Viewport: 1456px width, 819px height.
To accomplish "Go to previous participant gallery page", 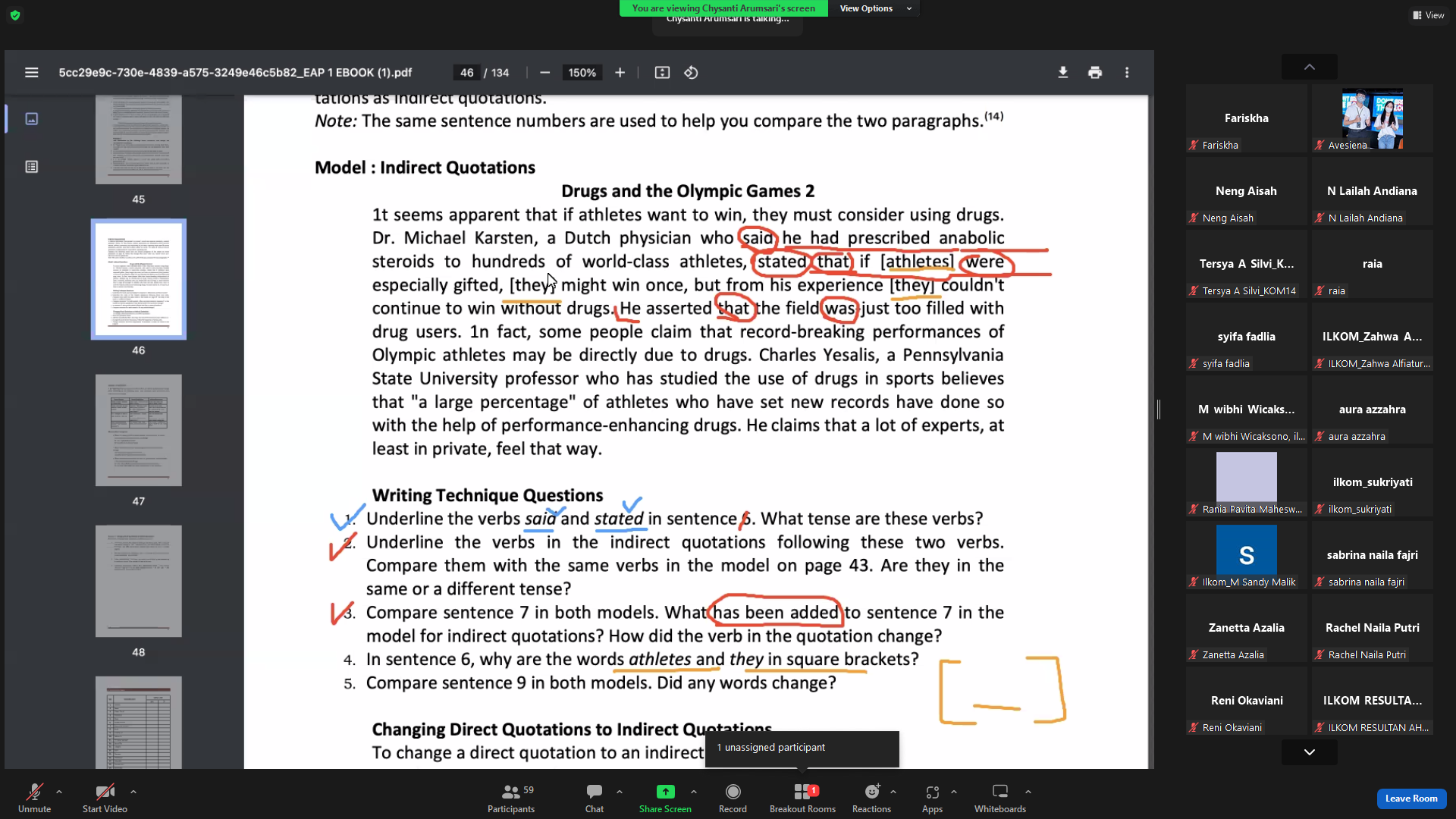I will coord(1310,67).
